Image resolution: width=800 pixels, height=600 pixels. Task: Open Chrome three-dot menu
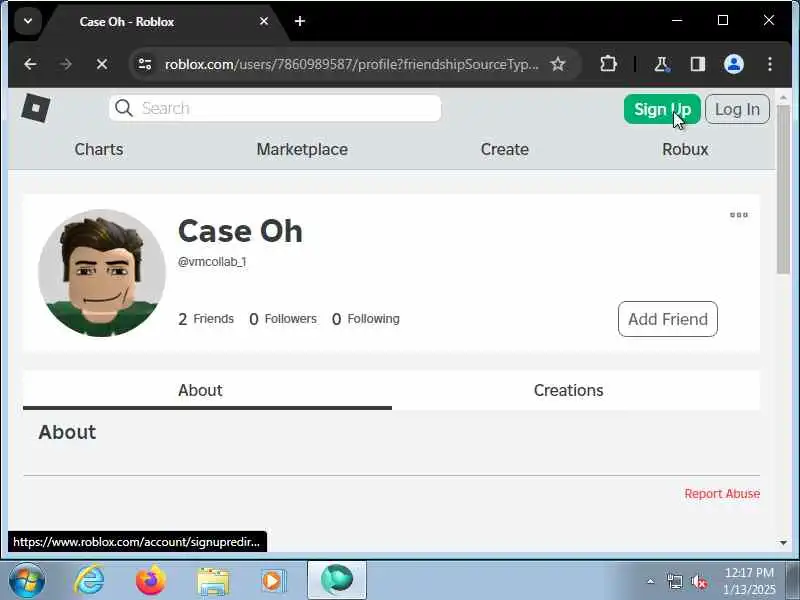click(769, 64)
